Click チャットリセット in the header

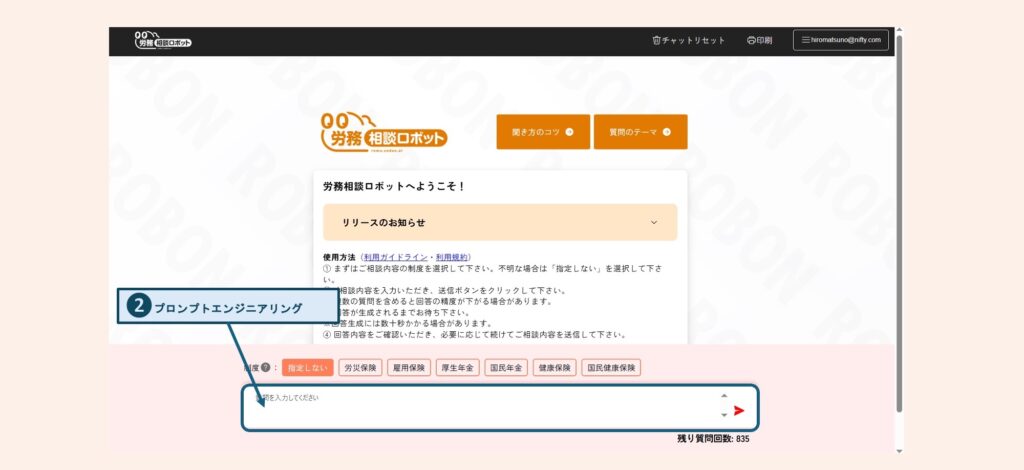click(689, 40)
